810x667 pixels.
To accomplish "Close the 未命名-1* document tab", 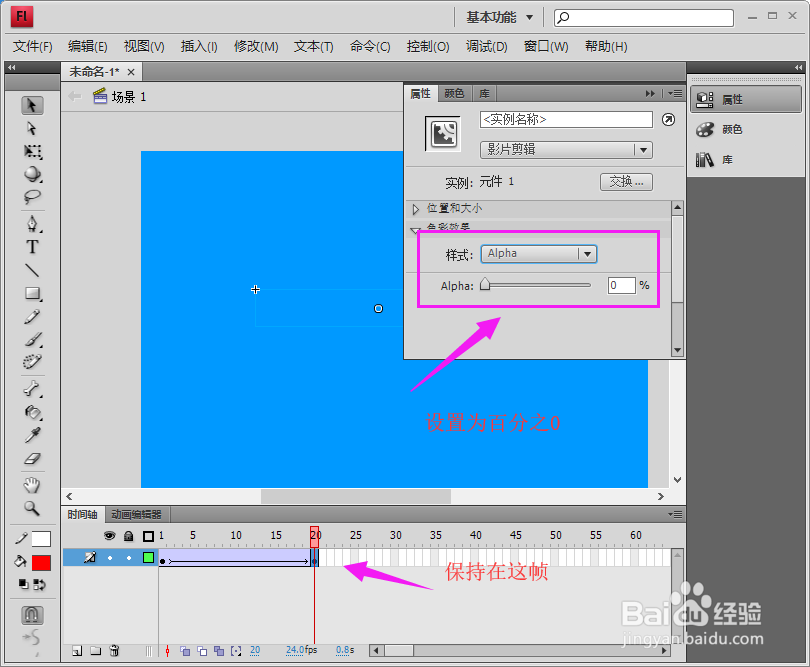I will [x=131, y=72].
